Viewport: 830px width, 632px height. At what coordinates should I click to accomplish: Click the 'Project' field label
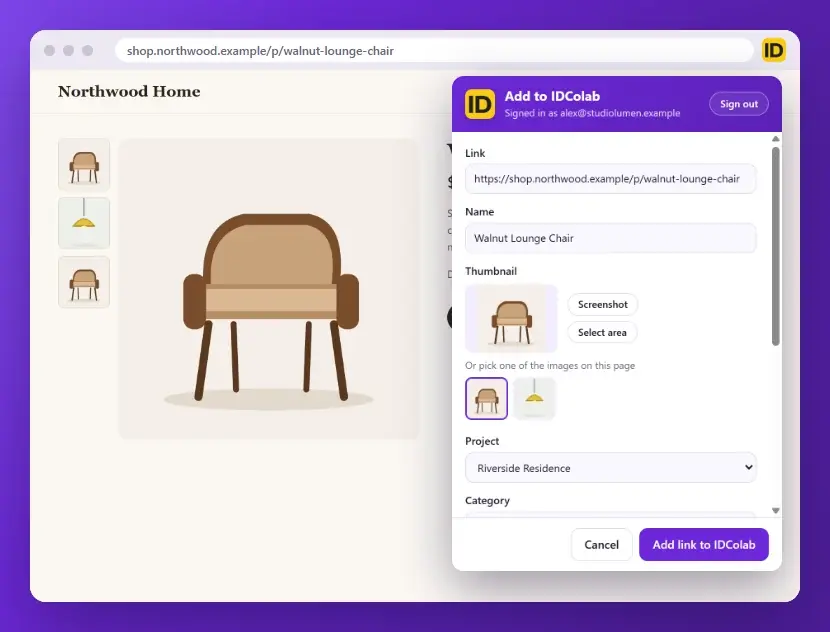[482, 441]
